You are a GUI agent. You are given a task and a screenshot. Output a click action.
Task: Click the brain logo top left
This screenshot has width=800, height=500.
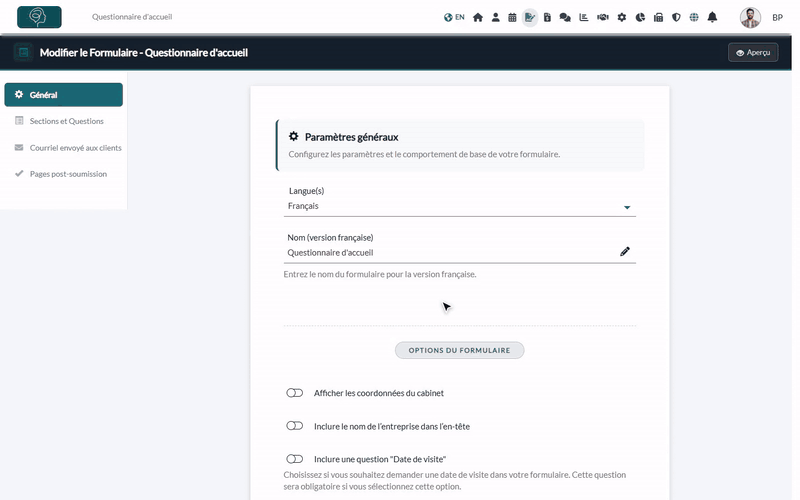(39, 17)
